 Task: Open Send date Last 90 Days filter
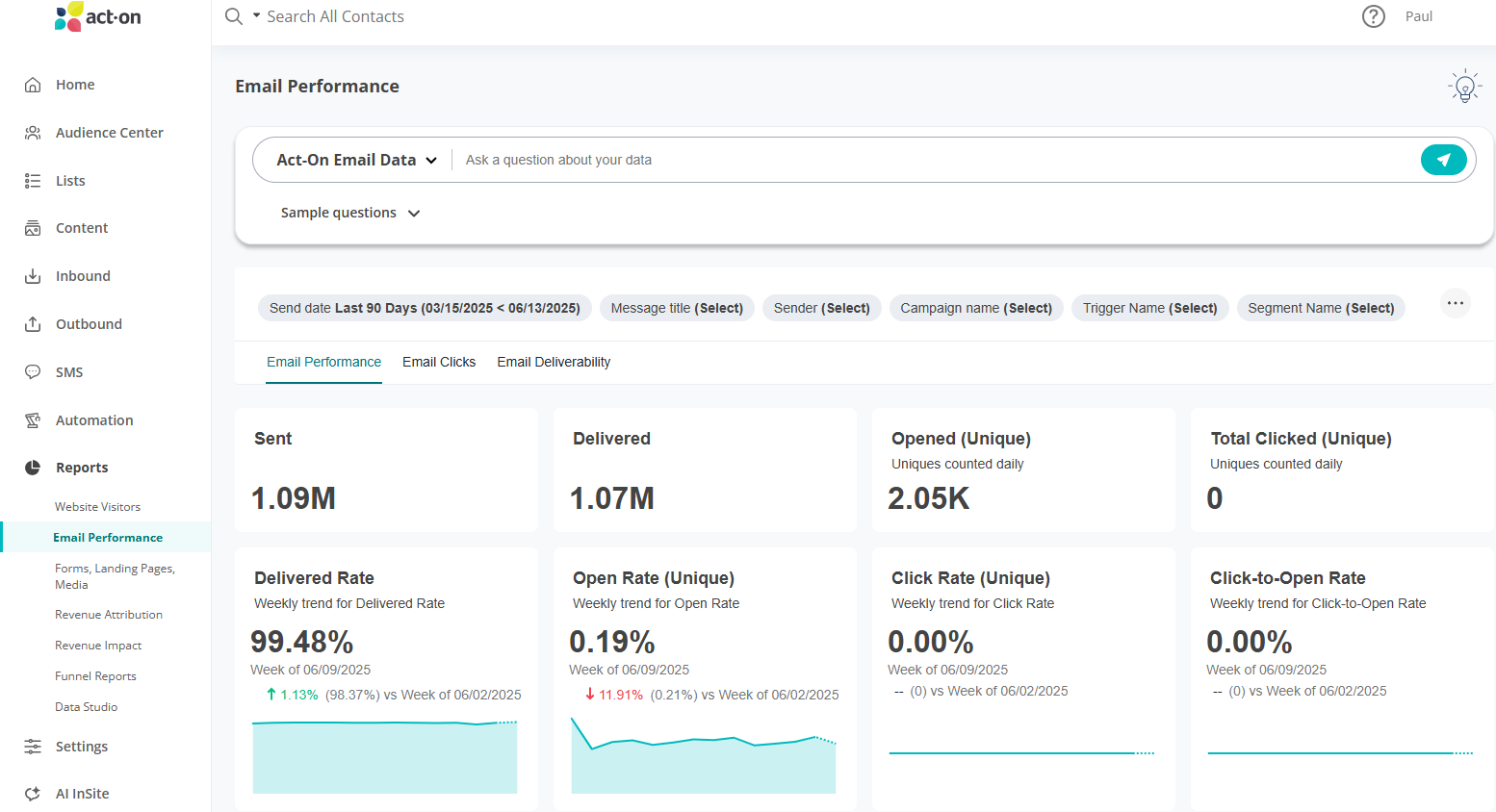coord(425,308)
